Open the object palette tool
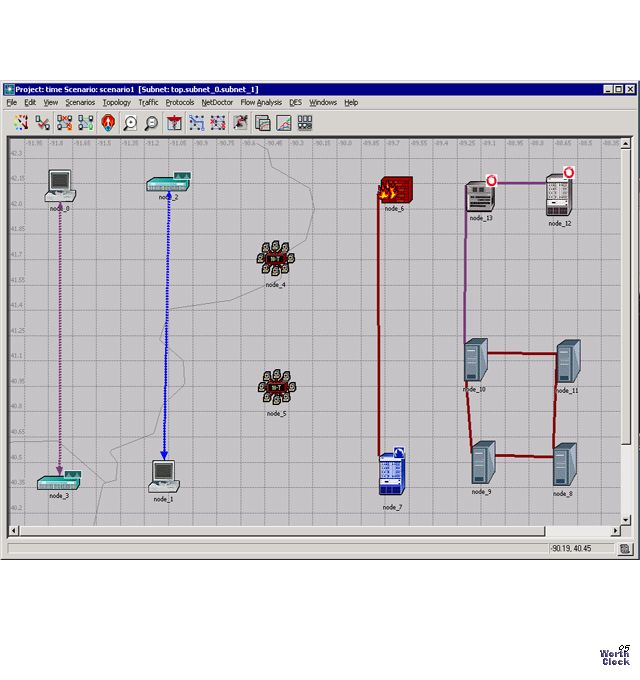This screenshot has height=680, width=640. click(x=20, y=123)
